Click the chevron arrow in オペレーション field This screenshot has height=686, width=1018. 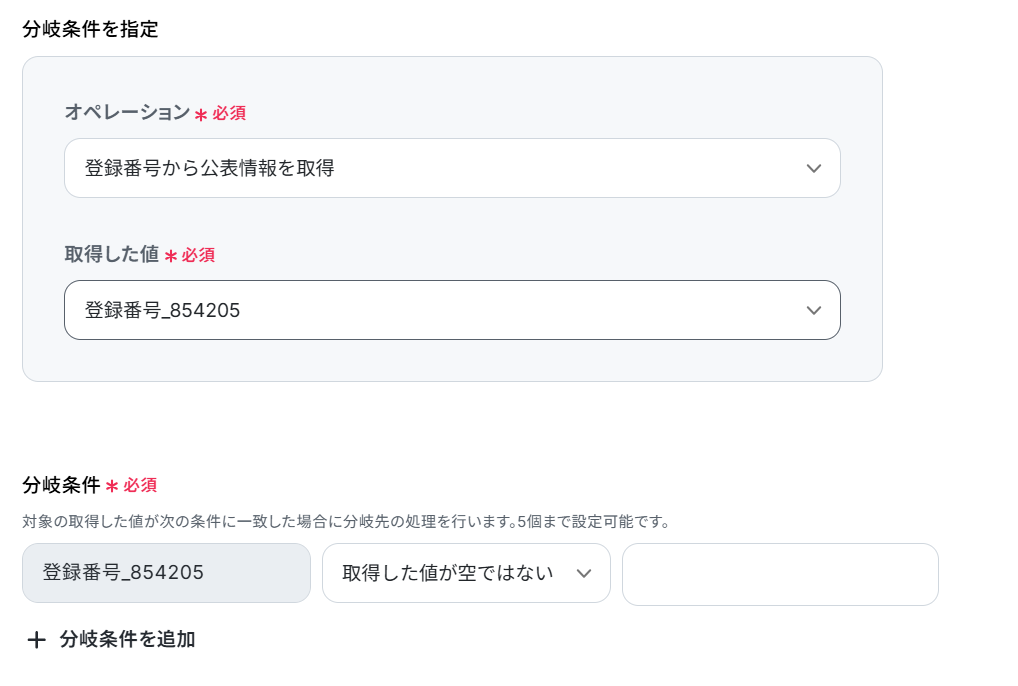pyautogui.click(x=813, y=169)
